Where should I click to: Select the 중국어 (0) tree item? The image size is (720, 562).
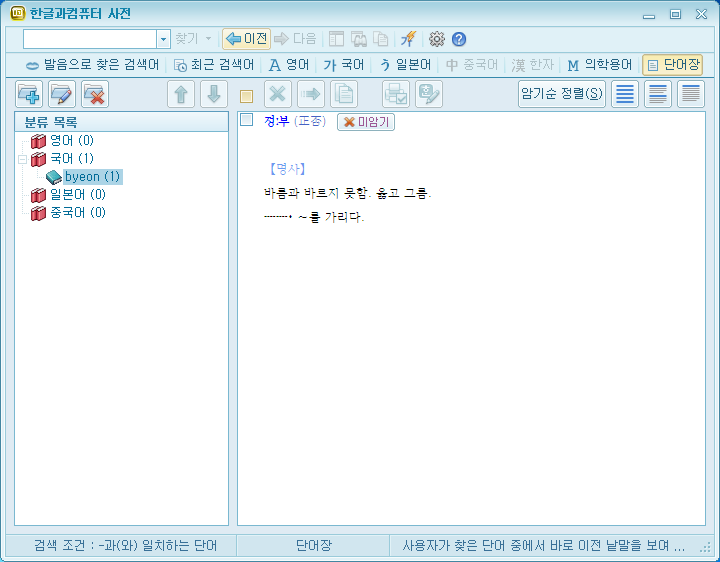[x=78, y=213]
